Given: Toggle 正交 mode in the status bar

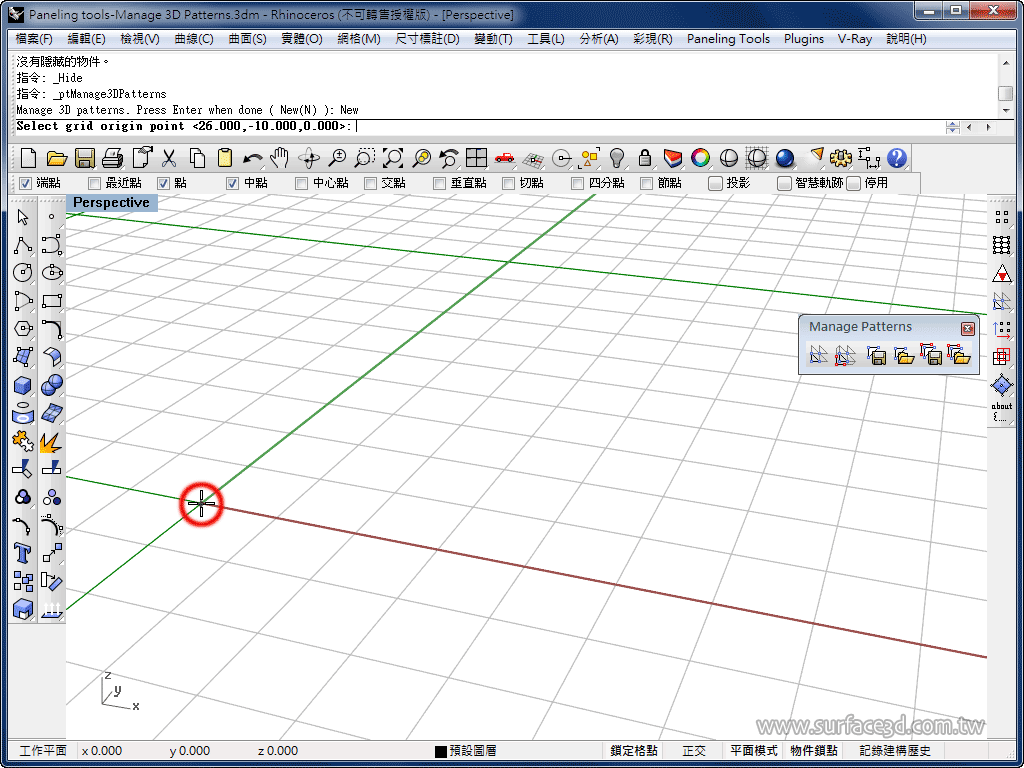Looking at the screenshot, I should 694,751.
